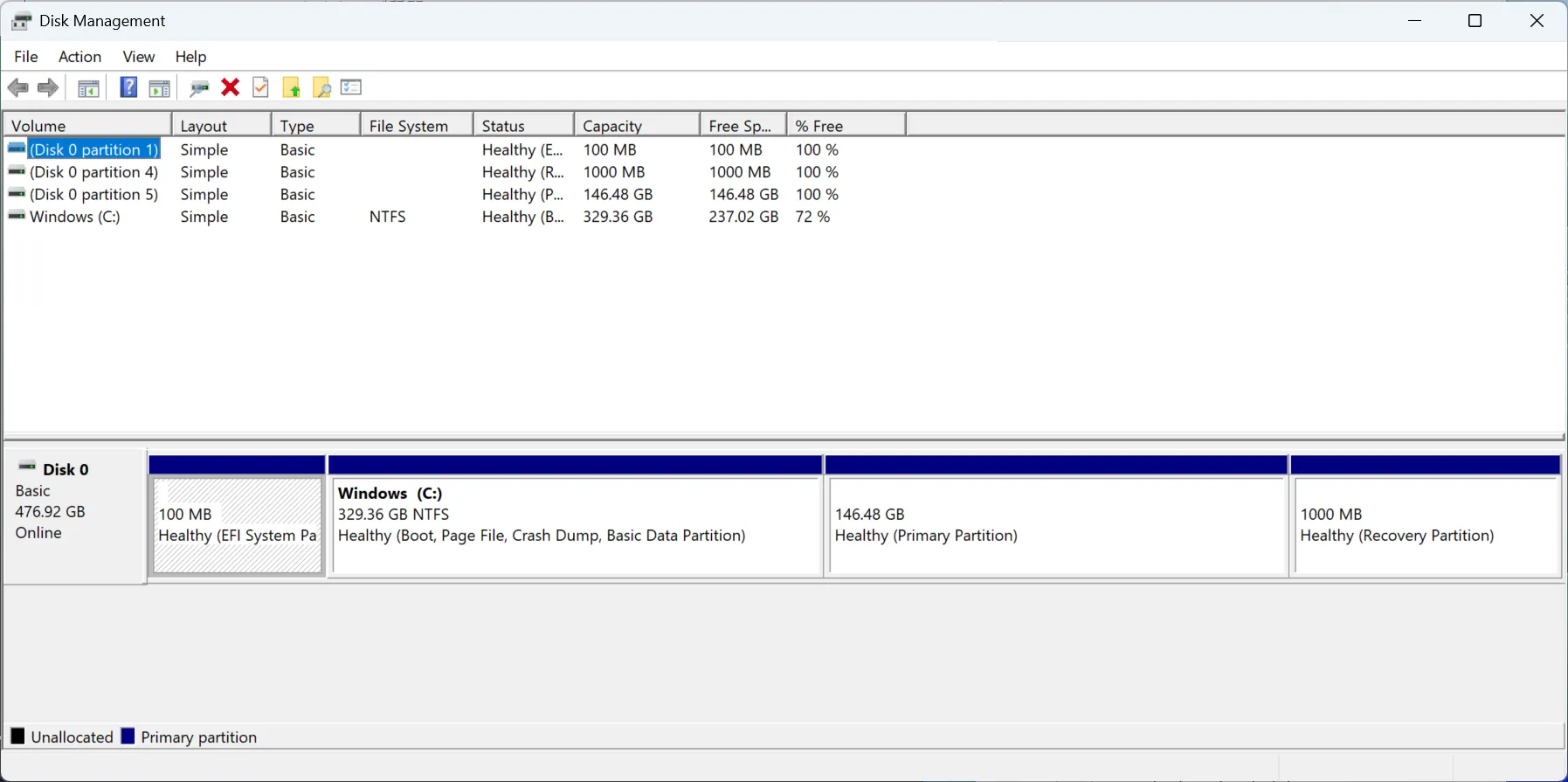Maximize the Disk Management window

tap(1475, 21)
